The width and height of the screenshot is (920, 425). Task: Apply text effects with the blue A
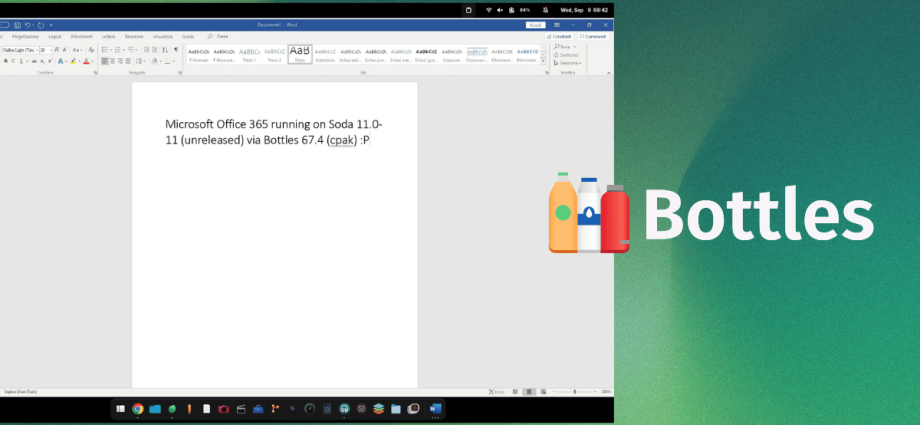(60, 61)
